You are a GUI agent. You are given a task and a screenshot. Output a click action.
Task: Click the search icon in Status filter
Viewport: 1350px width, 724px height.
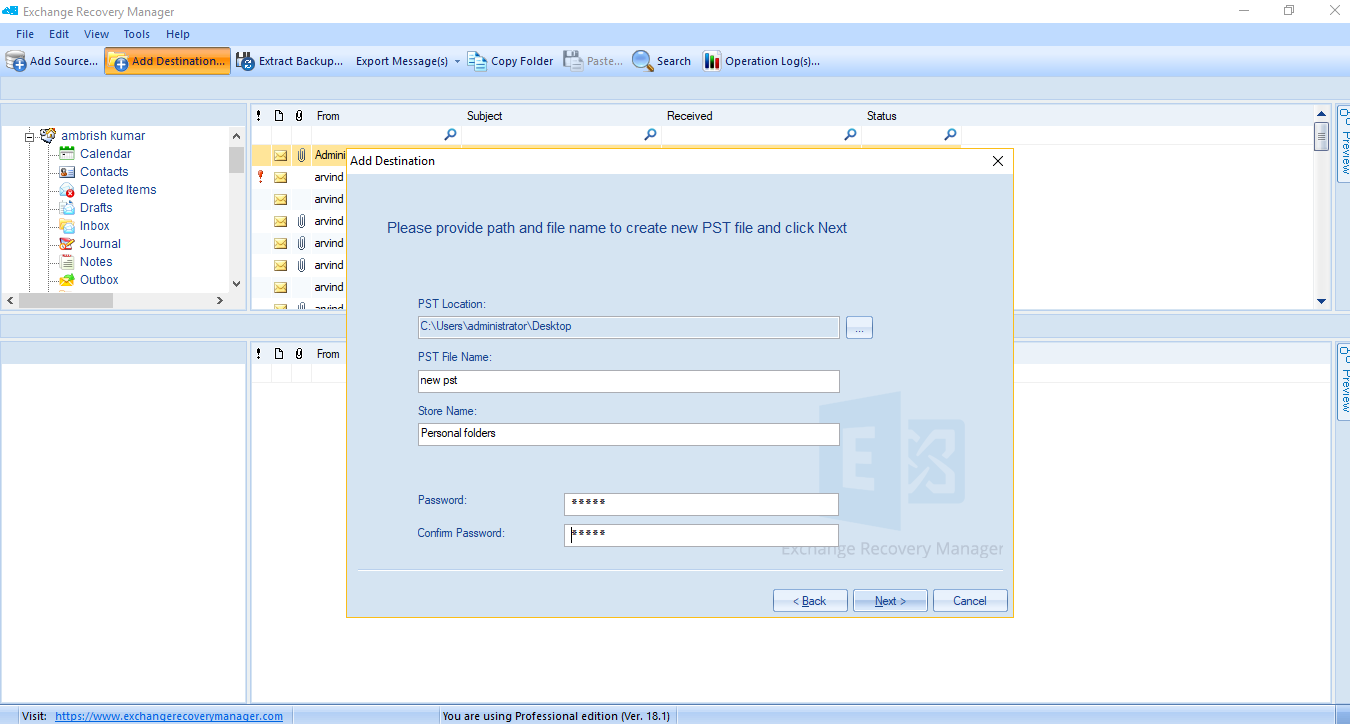[950, 135]
